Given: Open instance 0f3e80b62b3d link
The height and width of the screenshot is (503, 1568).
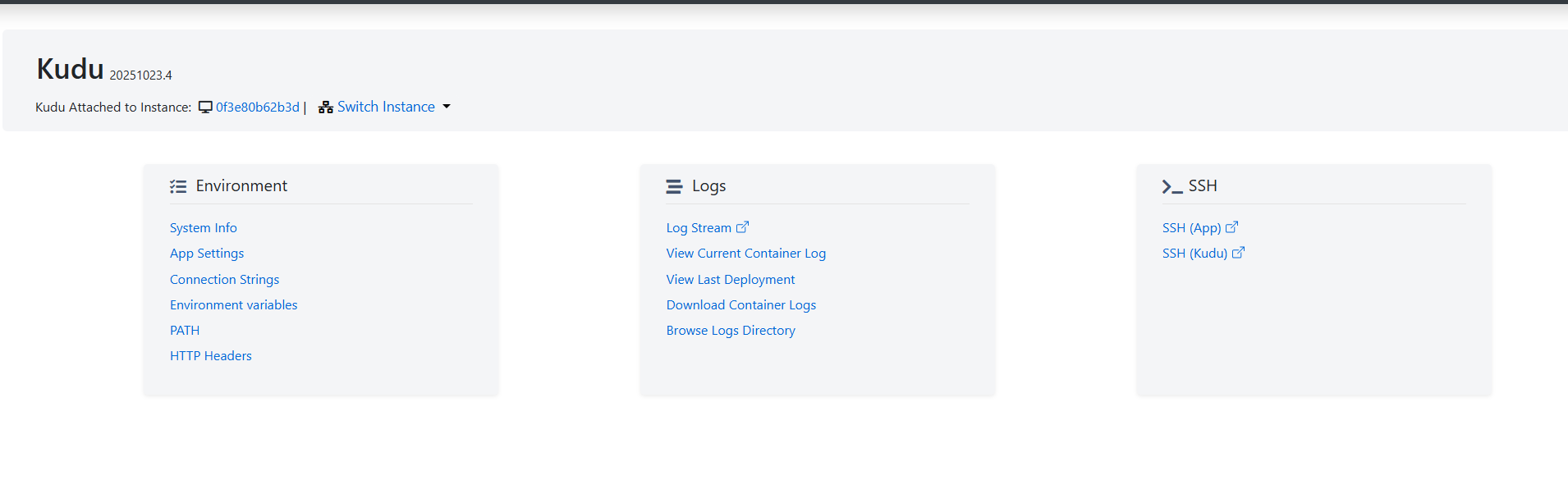Looking at the screenshot, I should coord(257,107).
